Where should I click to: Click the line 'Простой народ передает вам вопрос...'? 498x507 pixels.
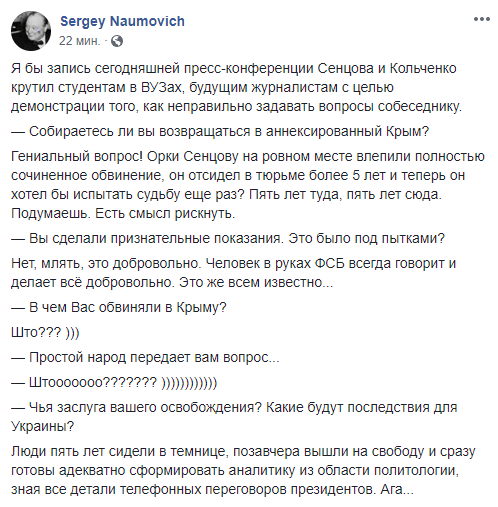(x=145, y=357)
